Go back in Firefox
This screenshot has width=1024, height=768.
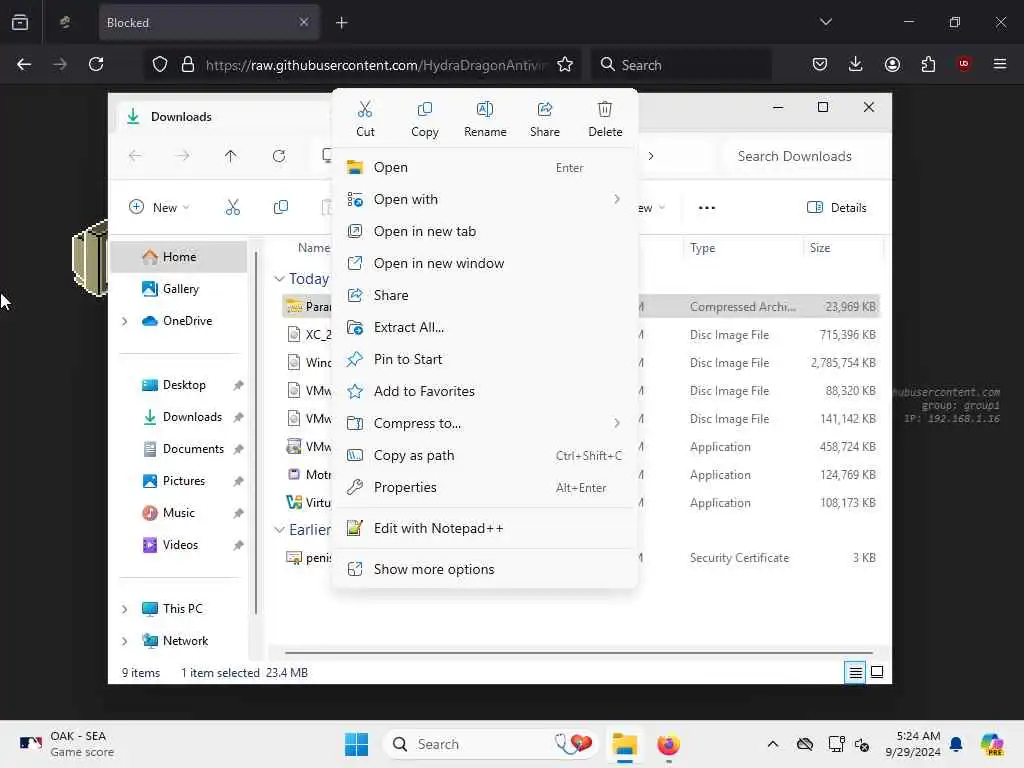click(x=24, y=65)
